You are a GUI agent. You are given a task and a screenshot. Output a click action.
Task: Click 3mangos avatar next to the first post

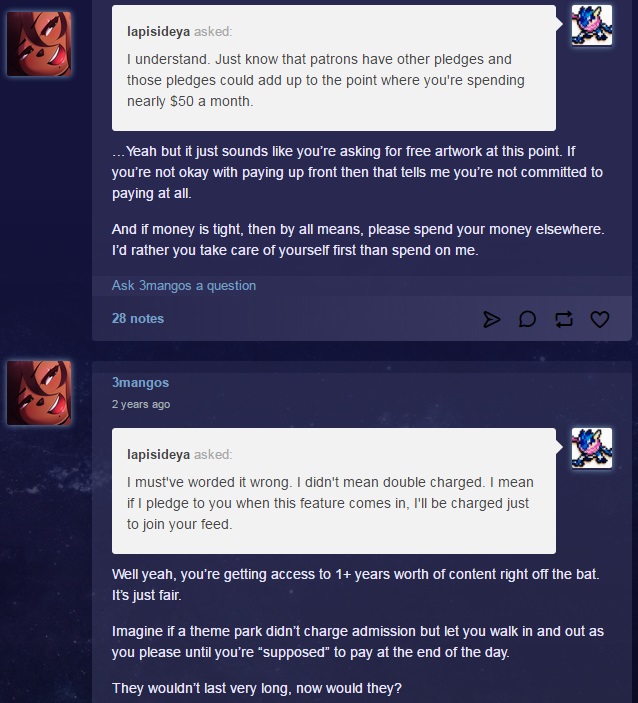point(39,44)
